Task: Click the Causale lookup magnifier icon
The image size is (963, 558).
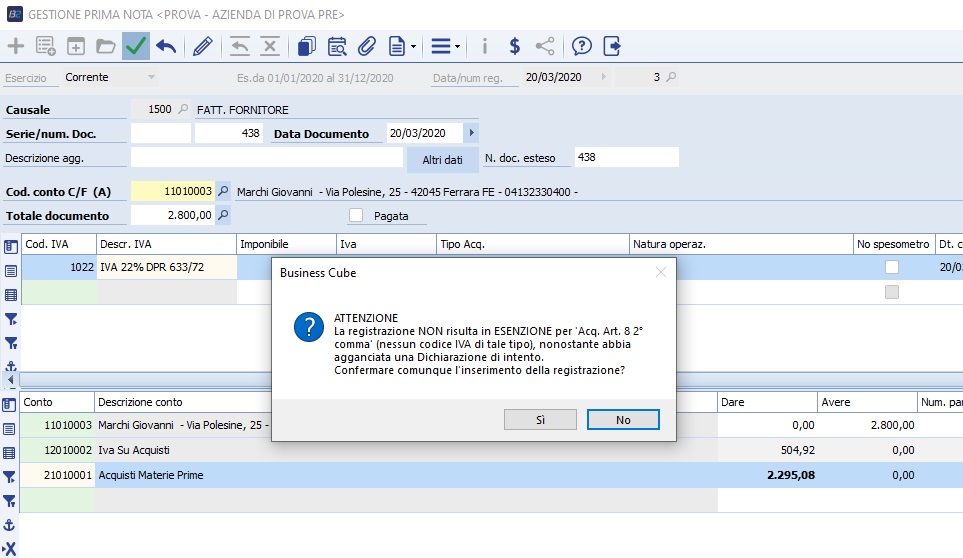Action: 182,109
